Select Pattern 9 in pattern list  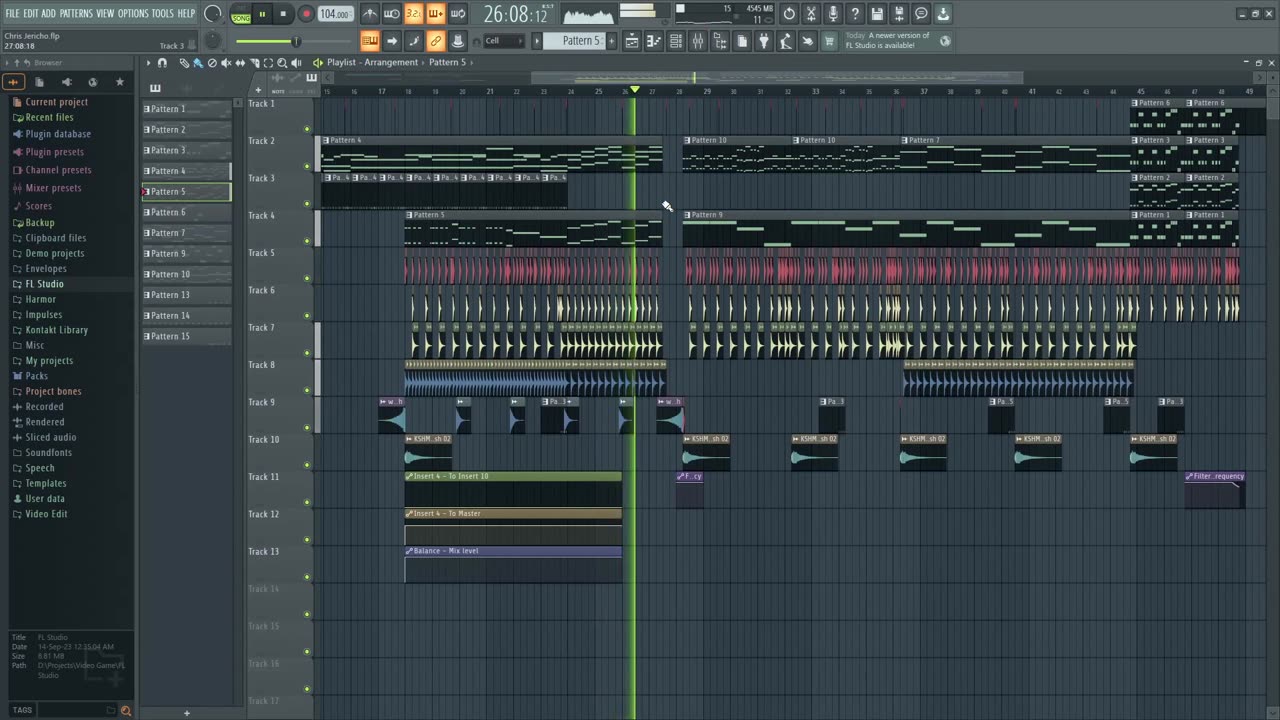(186, 253)
